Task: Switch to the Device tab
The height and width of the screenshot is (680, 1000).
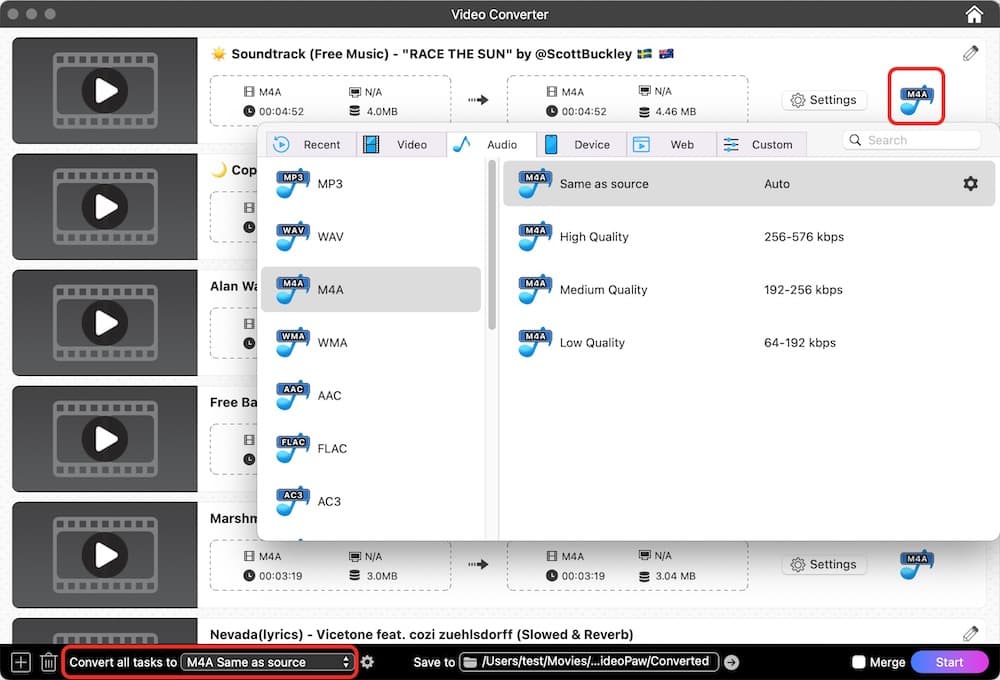Action: 581,144
